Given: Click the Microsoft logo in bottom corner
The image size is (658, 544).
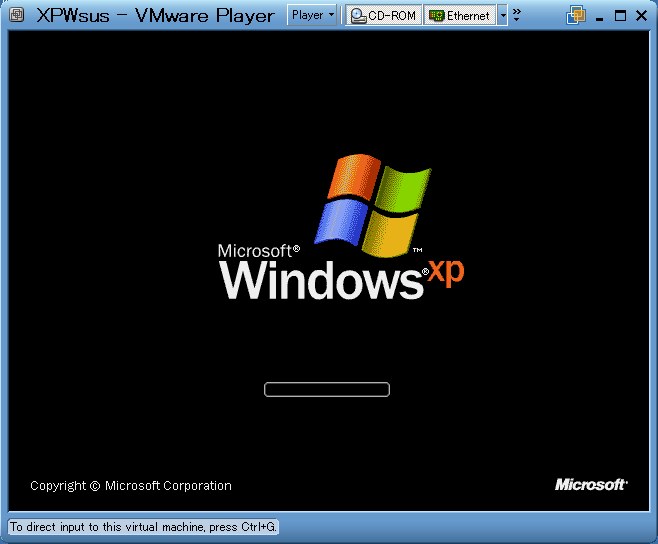Looking at the screenshot, I should [591, 485].
